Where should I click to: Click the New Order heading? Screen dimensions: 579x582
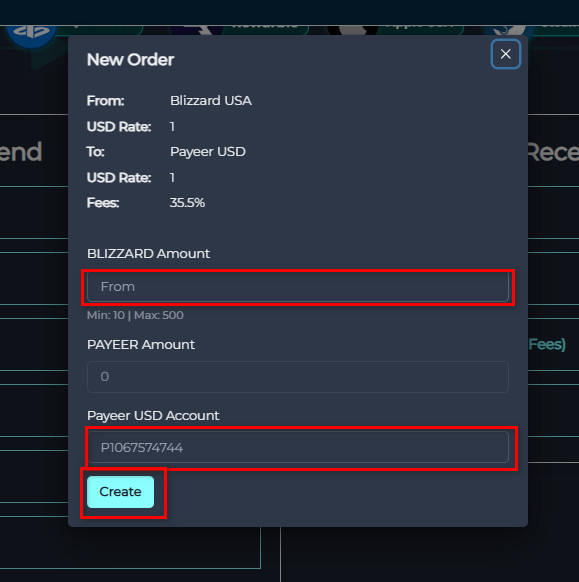(130, 60)
